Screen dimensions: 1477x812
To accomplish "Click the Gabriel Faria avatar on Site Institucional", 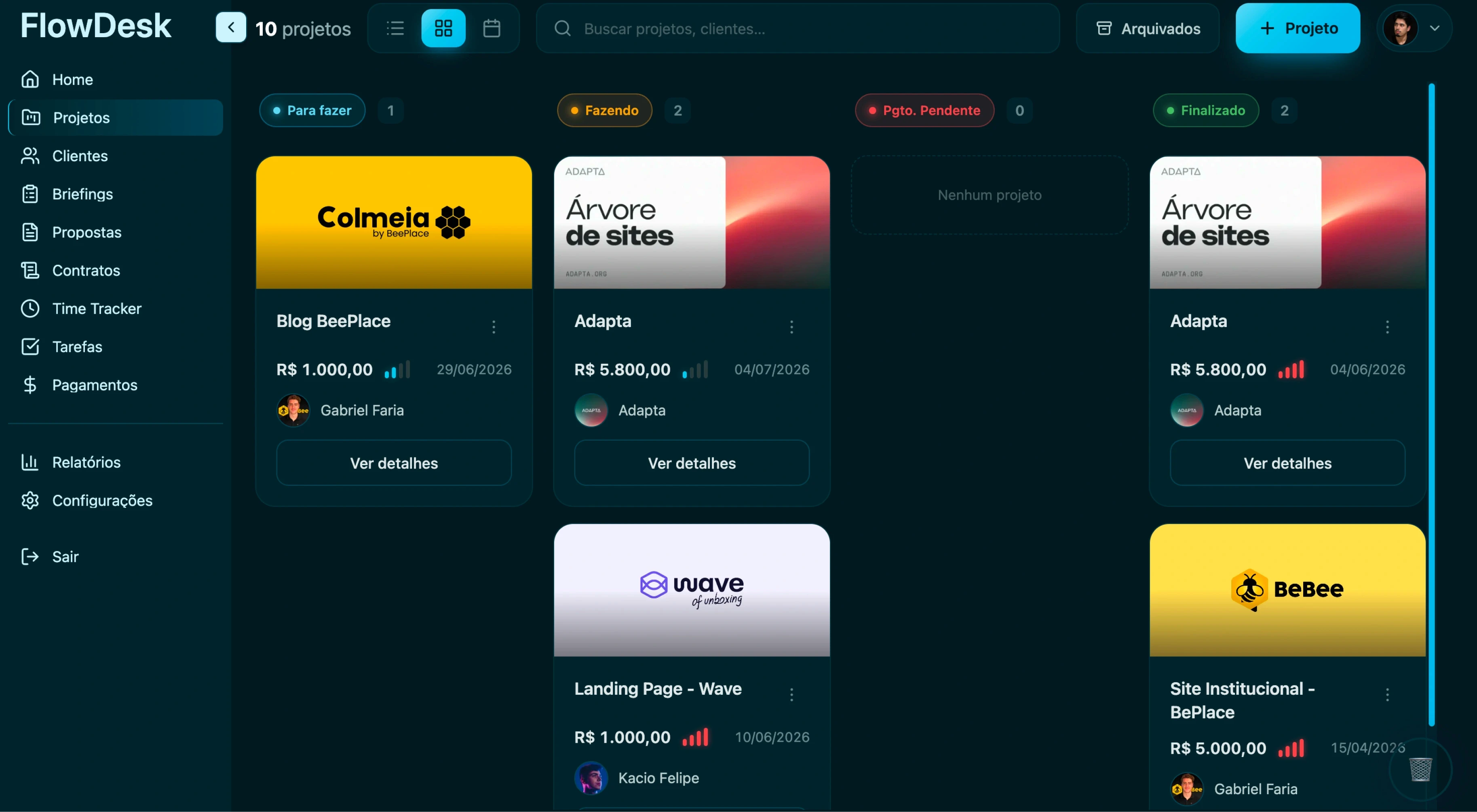I will coord(1187,789).
